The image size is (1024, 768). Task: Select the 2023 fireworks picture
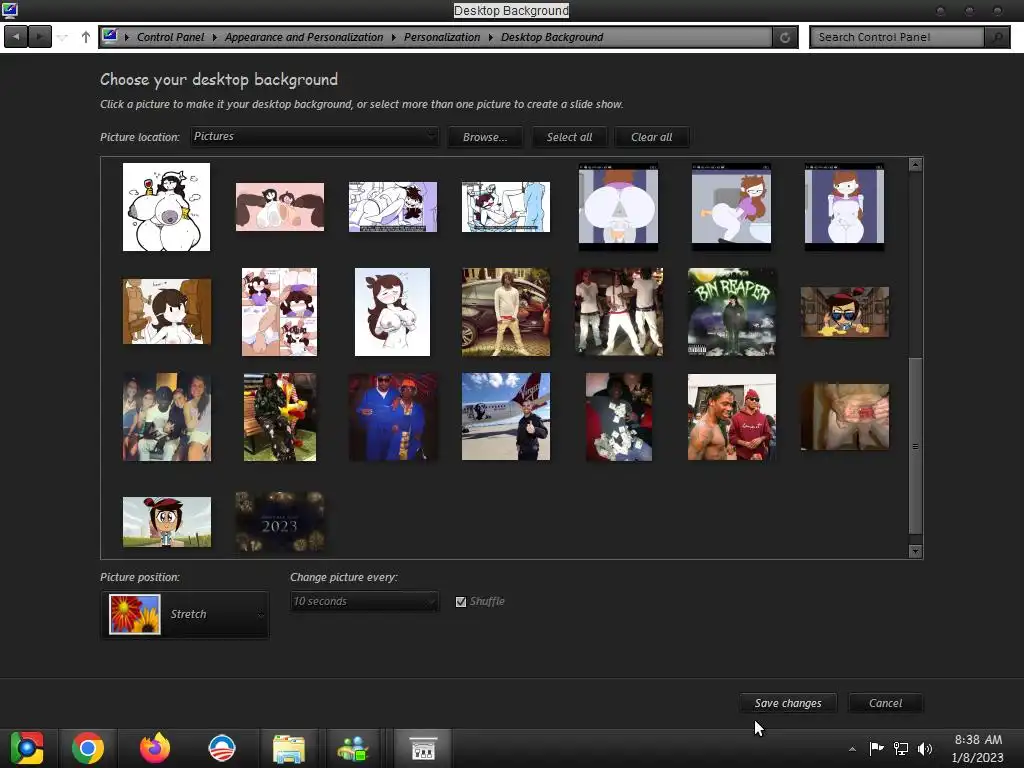[280, 522]
